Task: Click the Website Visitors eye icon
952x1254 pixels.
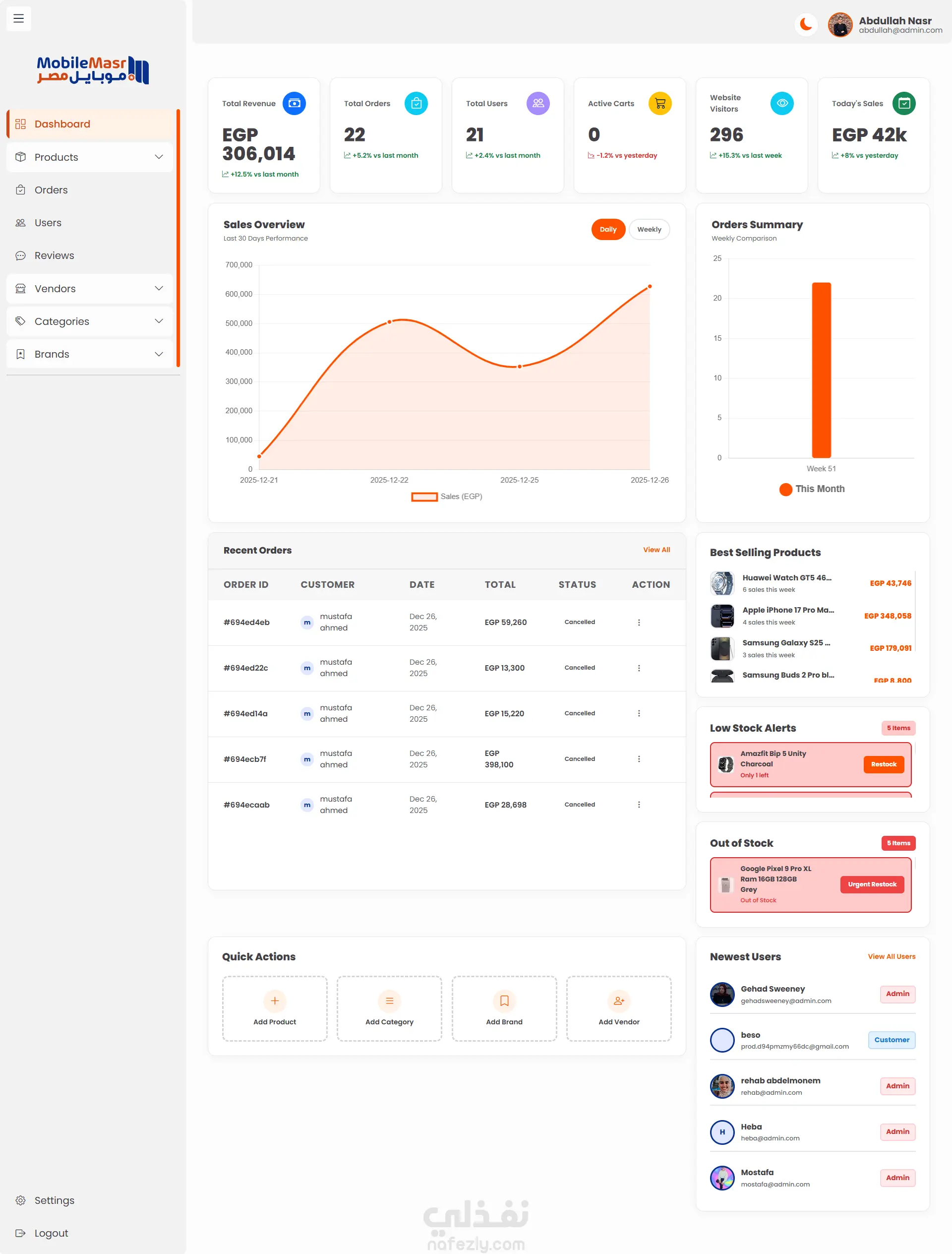Action: [781, 103]
